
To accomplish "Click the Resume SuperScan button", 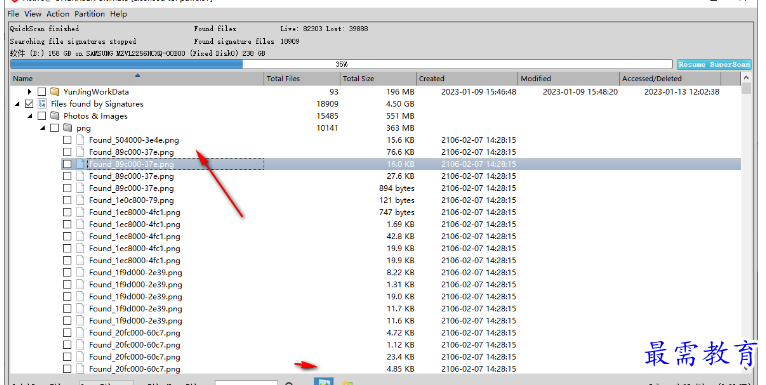I will click(714, 64).
